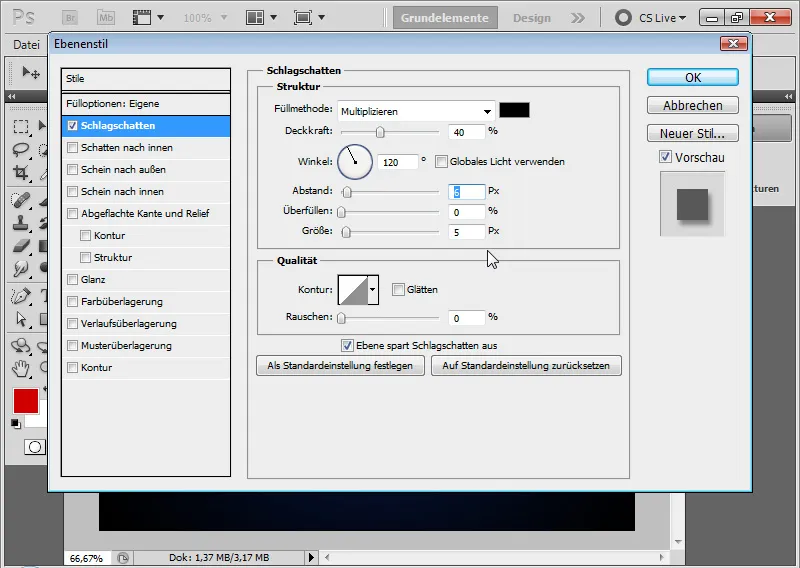800x568 pixels.
Task: Click the status bar icon beside 66,67%
Action: tap(122, 558)
